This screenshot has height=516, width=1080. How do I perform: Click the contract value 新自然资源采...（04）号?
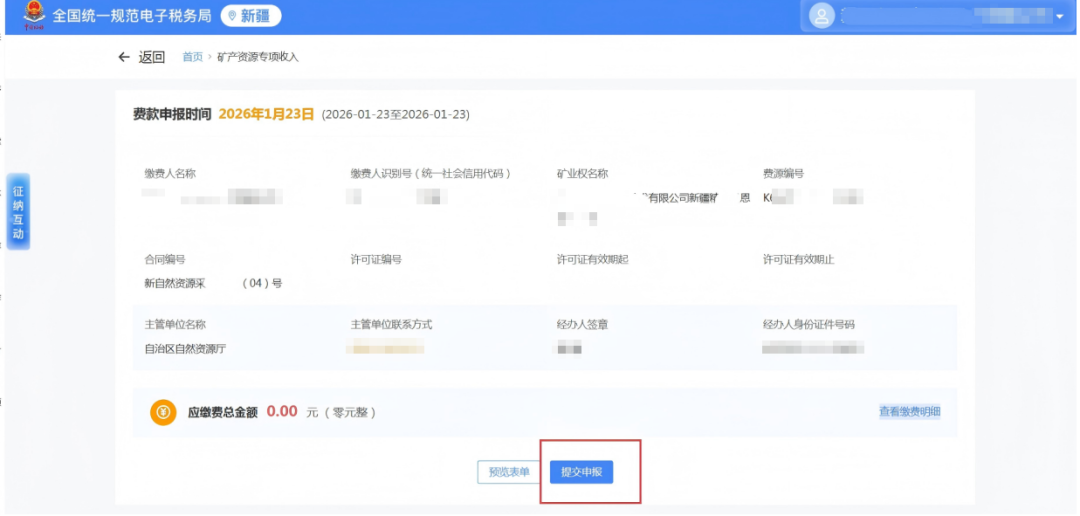coord(213,283)
